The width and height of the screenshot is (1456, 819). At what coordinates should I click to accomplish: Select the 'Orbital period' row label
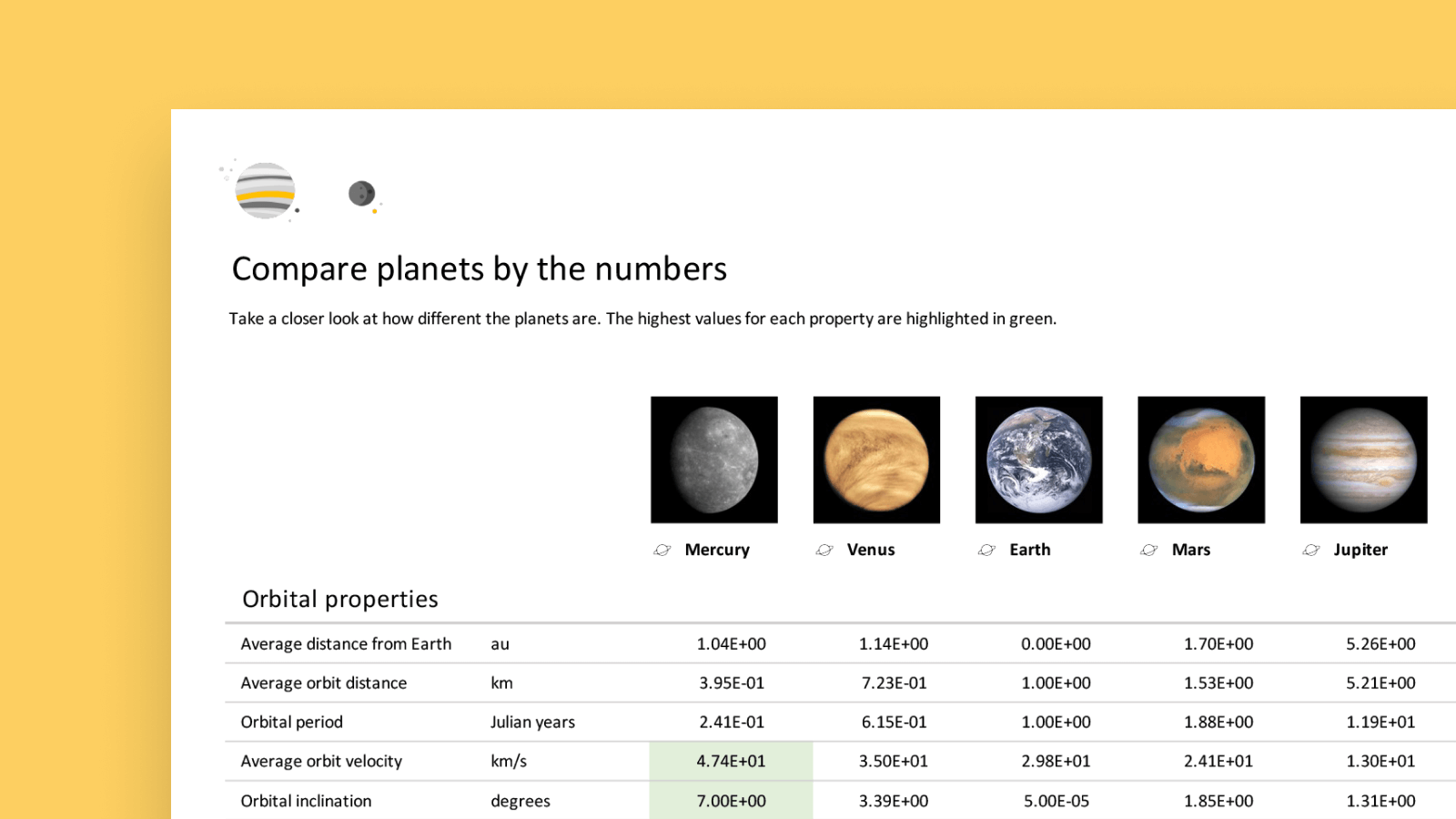point(292,722)
